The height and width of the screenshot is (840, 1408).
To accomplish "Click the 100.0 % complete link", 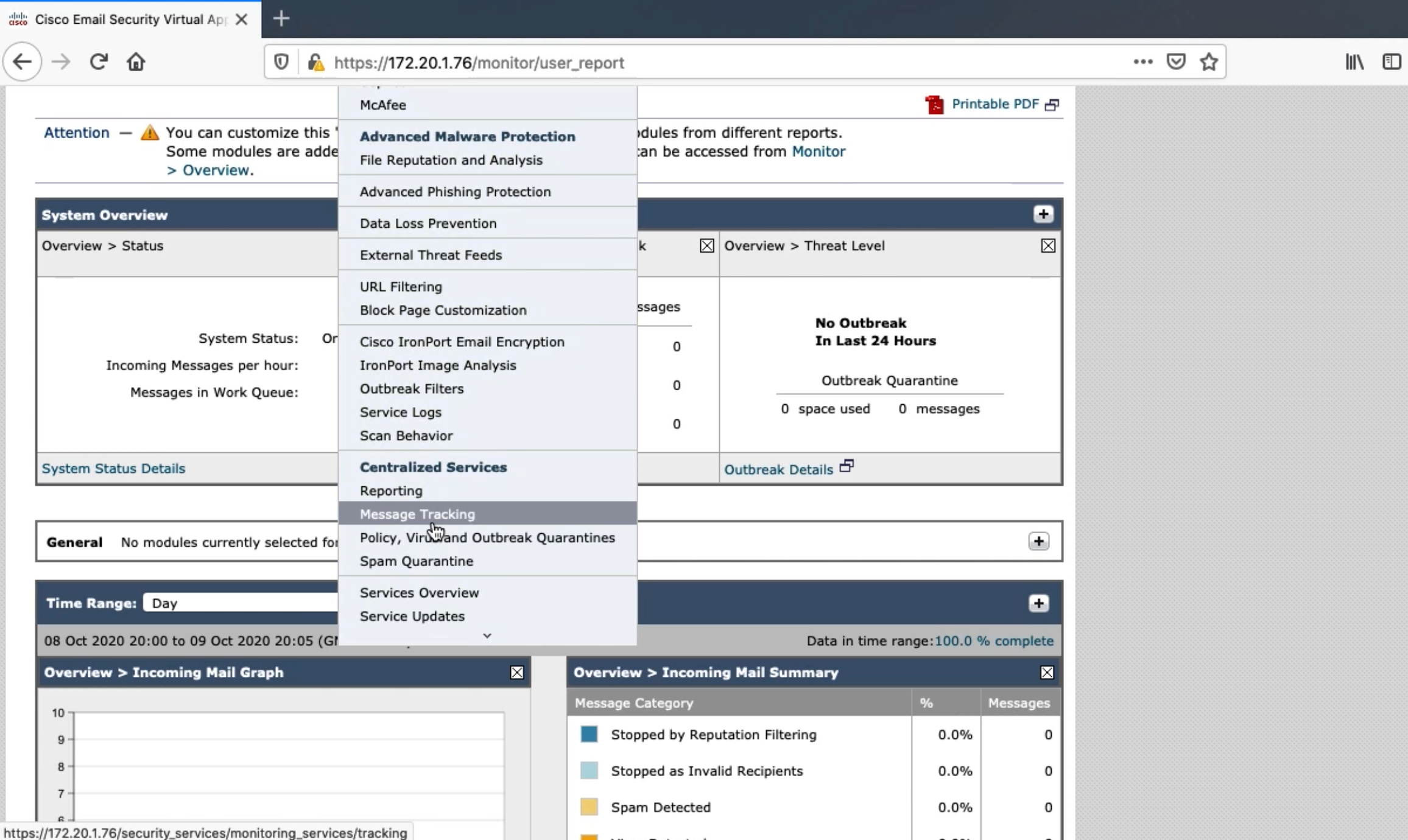I will 994,641.
